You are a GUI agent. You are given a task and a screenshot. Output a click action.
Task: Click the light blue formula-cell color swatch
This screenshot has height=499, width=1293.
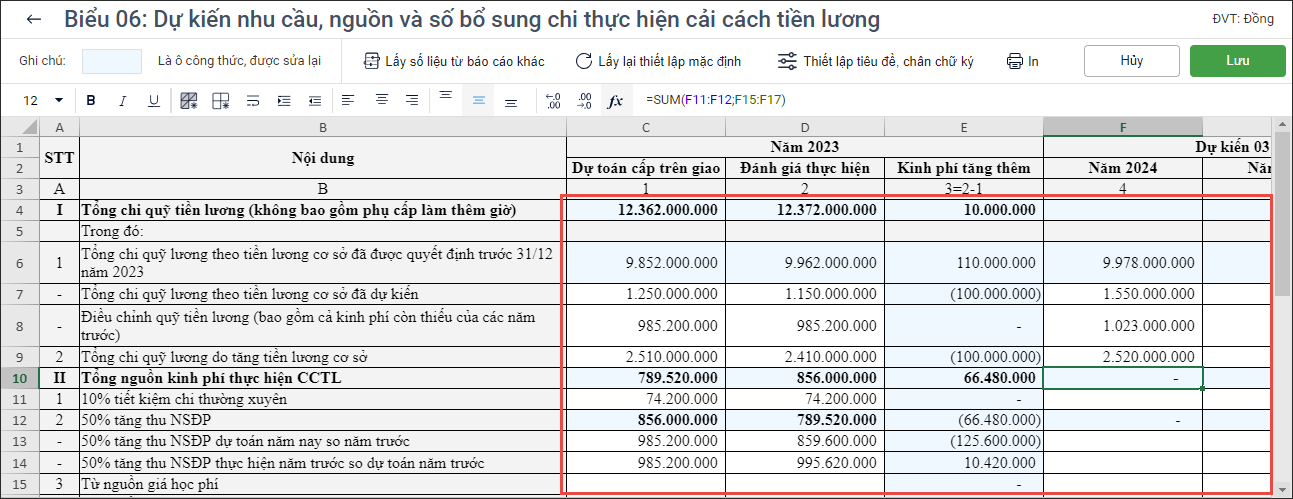[112, 61]
